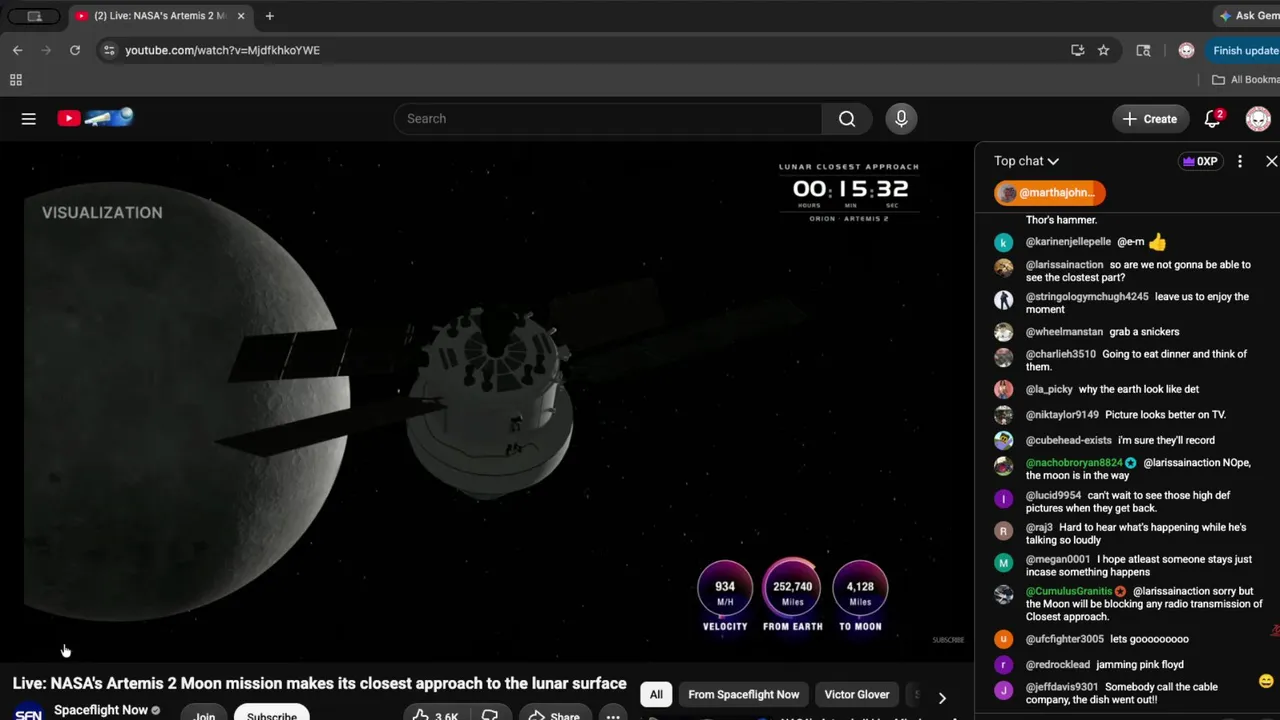Open the All Bookmarks folder

tap(1245, 80)
